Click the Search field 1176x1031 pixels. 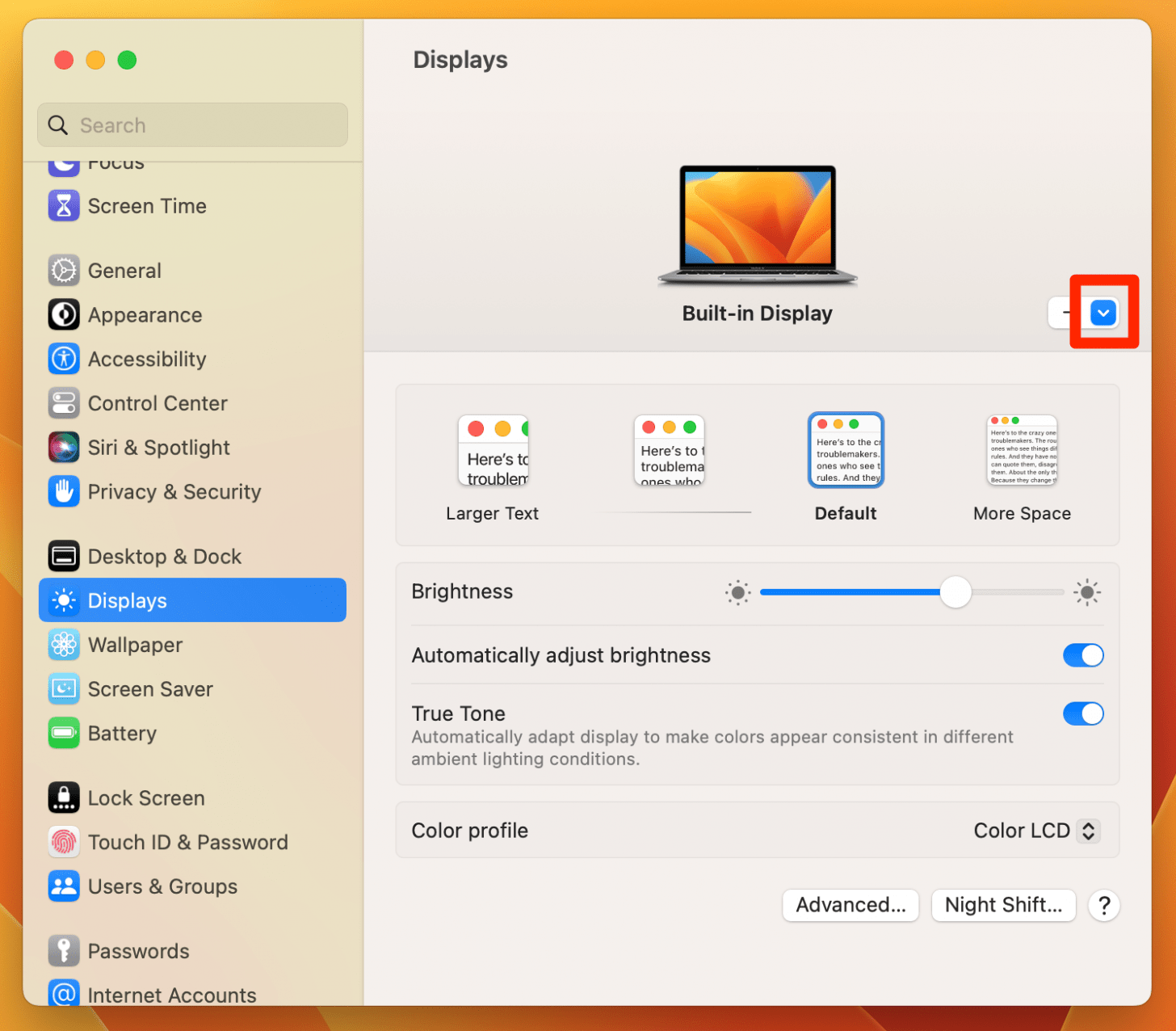191,124
